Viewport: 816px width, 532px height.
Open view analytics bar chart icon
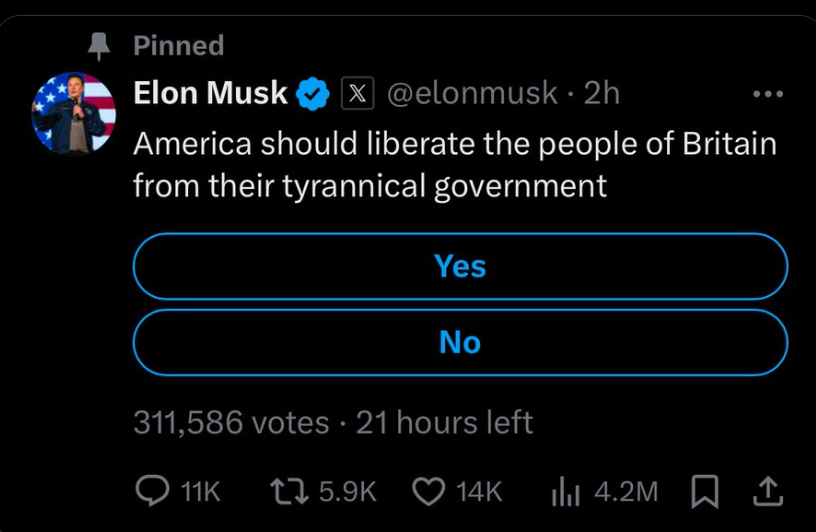tap(566, 490)
